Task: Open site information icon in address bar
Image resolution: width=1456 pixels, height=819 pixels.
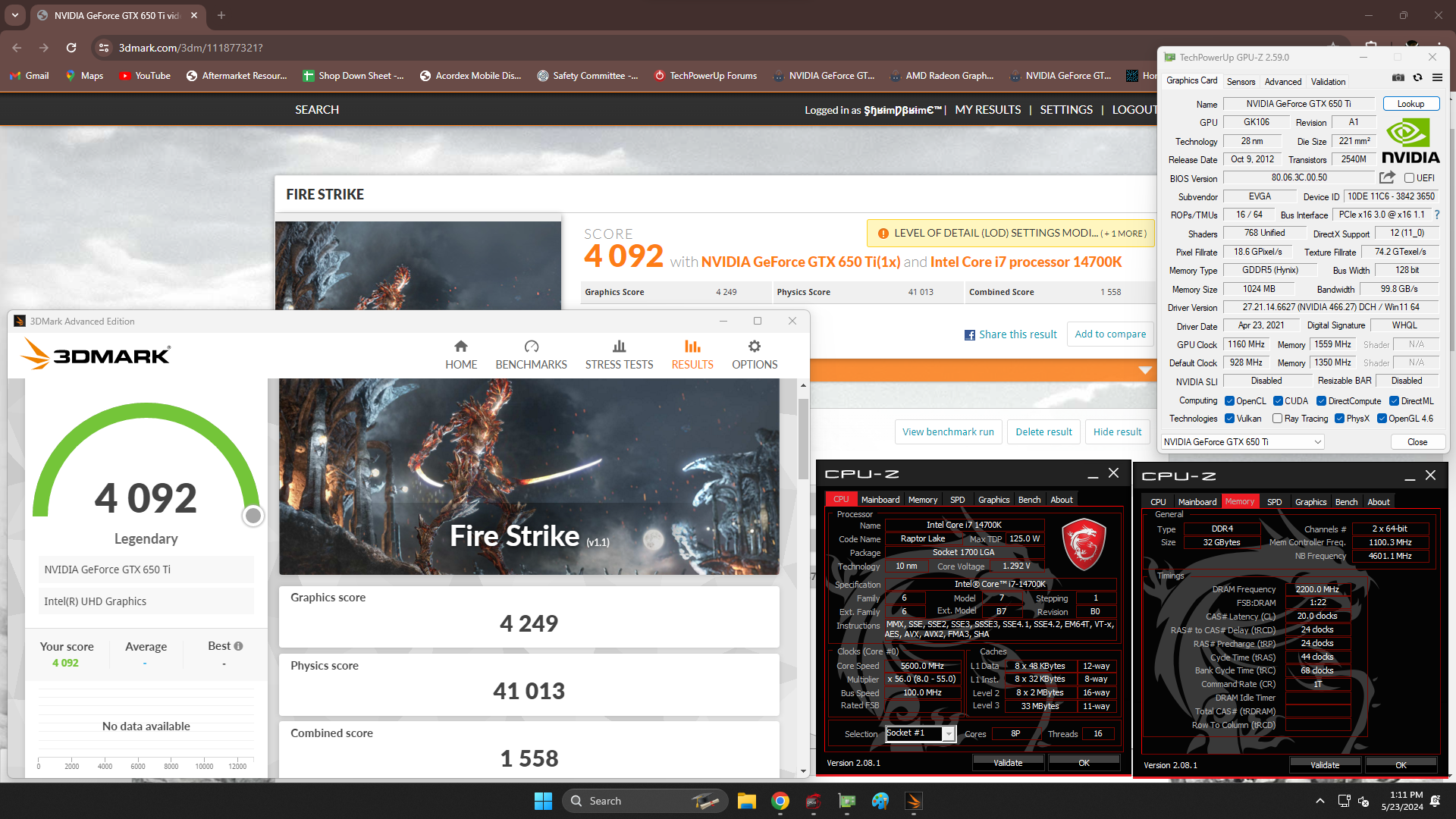Action: (104, 48)
